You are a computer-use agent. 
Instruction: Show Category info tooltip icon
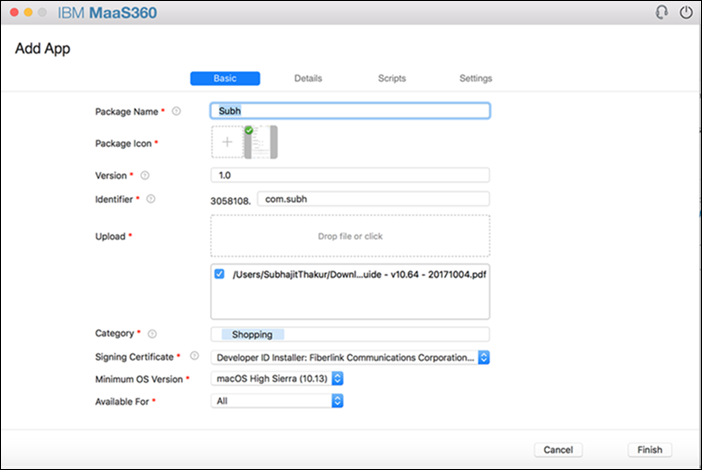pyautogui.click(x=152, y=333)
